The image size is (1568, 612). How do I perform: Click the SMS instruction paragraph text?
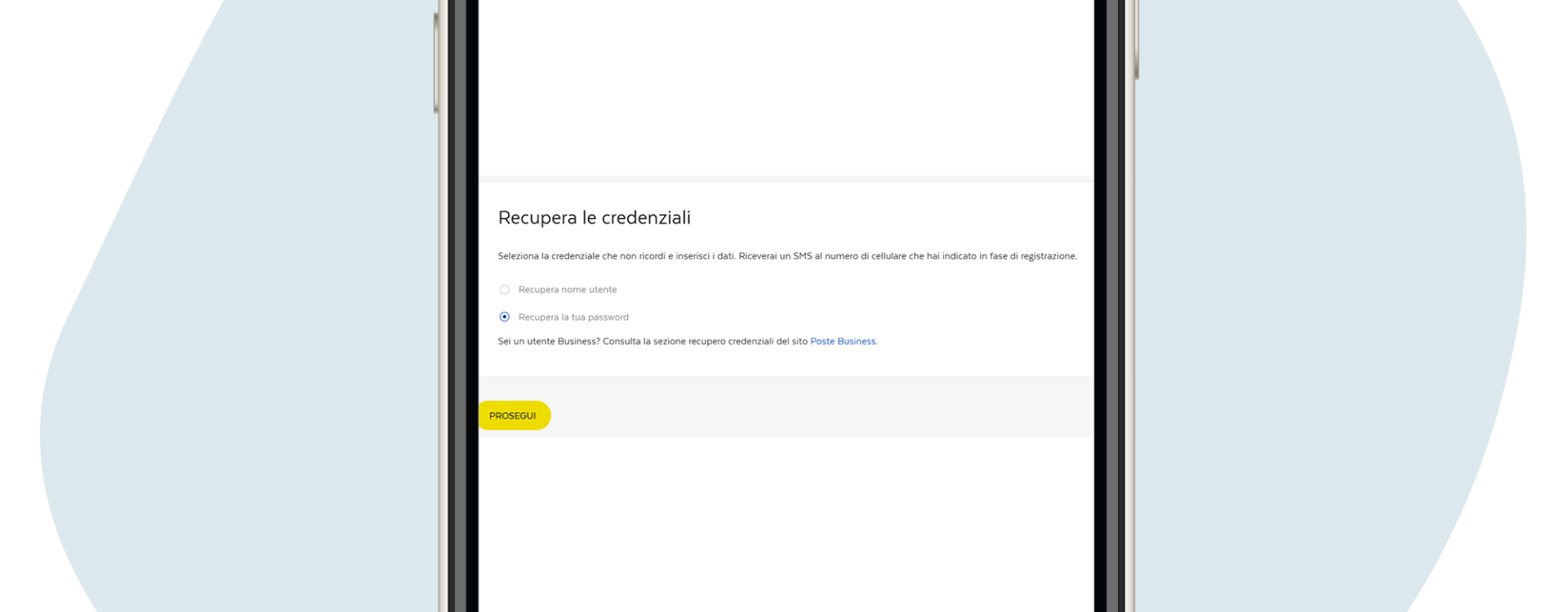(x=787, y=256)
